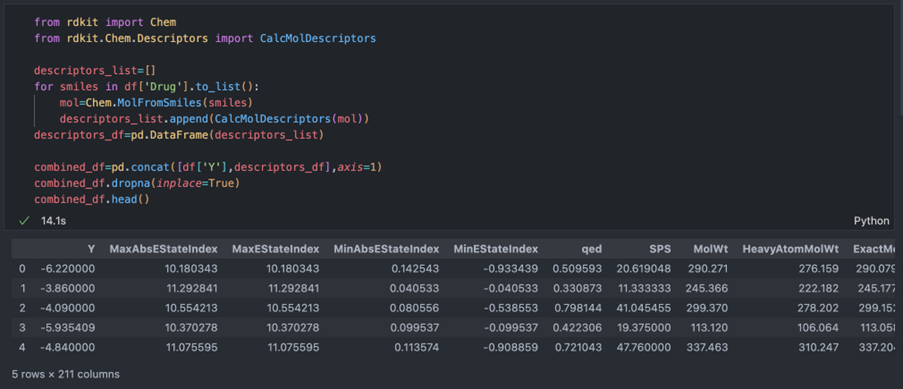Viewport: 903px width, 389px height.
Task: Click the row index 3 label
Action: click(22, 327)
